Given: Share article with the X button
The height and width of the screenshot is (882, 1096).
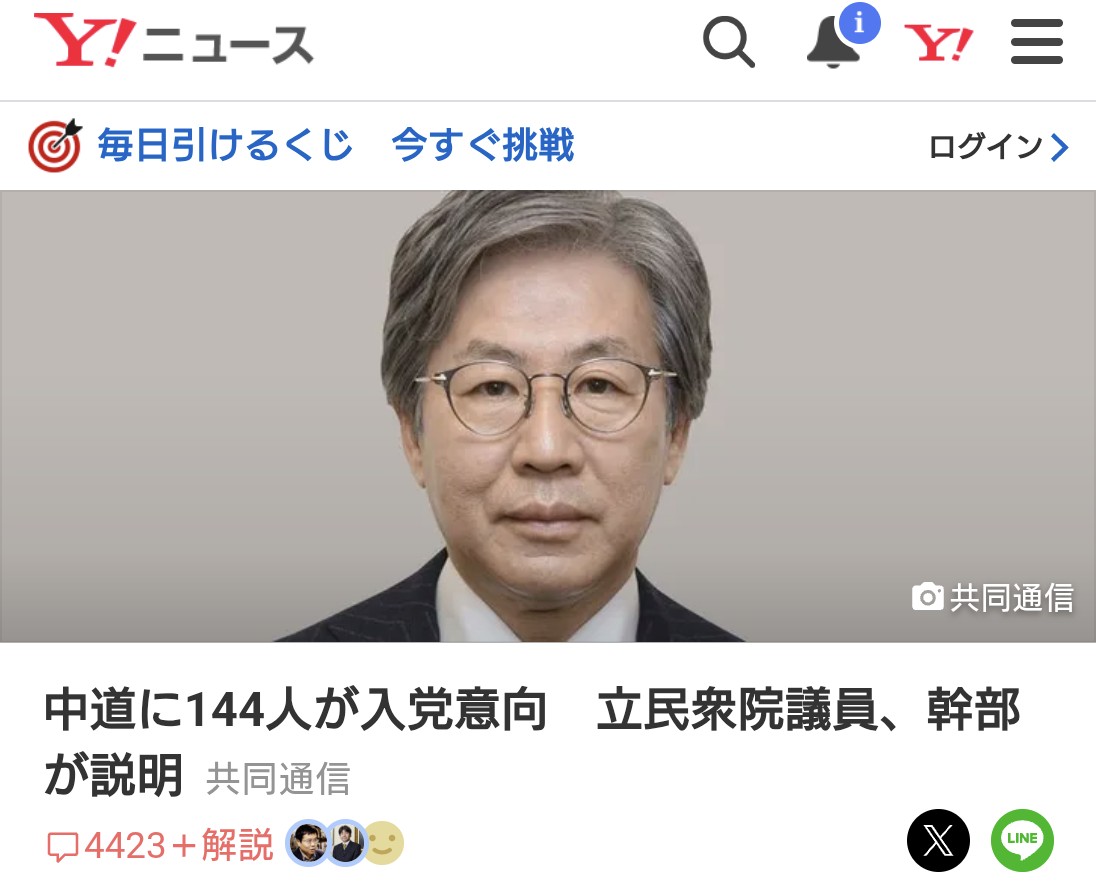Looking at the screenshot, I should [938, 840].
